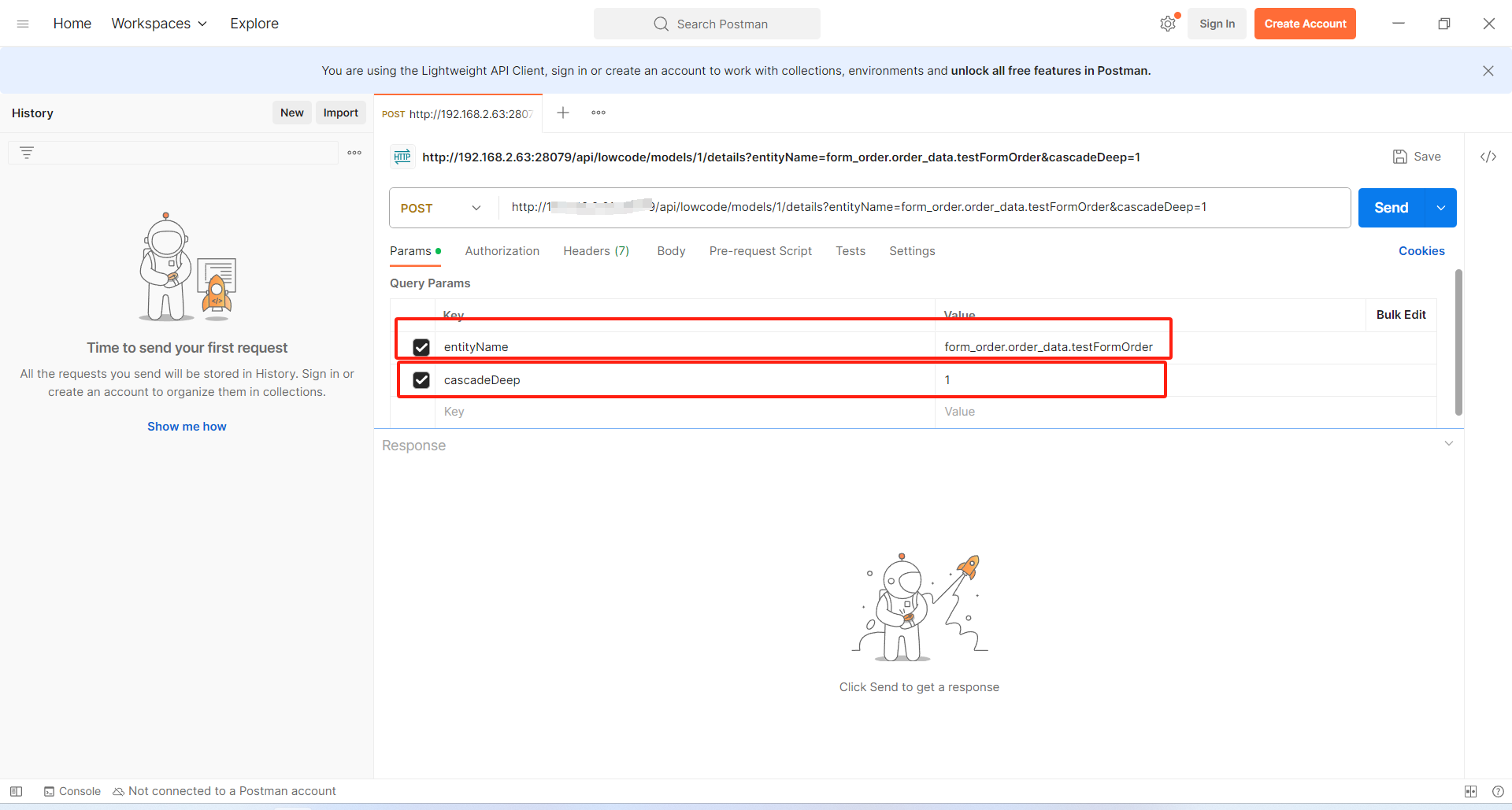1512x810 pixels.
Task: Collapse the Response panel chevron
Action: tap(1448, 444)
